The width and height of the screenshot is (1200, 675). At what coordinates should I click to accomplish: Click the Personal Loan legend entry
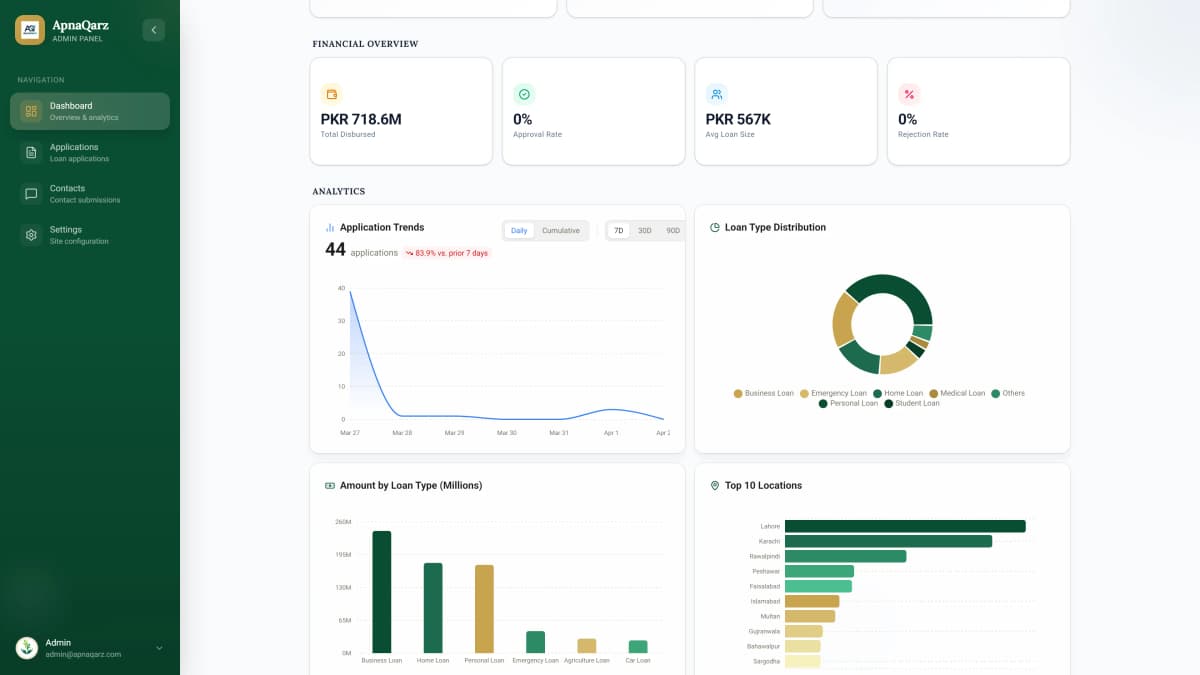848,403
